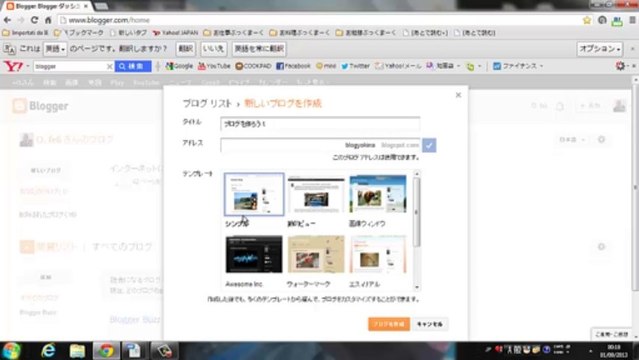Bookmark this page with the star icon

(587, 20)
